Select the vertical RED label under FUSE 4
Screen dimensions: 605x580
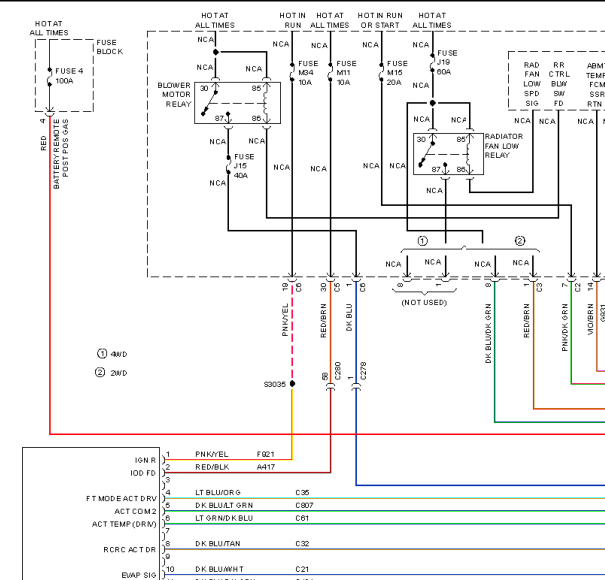coord(43,143)
